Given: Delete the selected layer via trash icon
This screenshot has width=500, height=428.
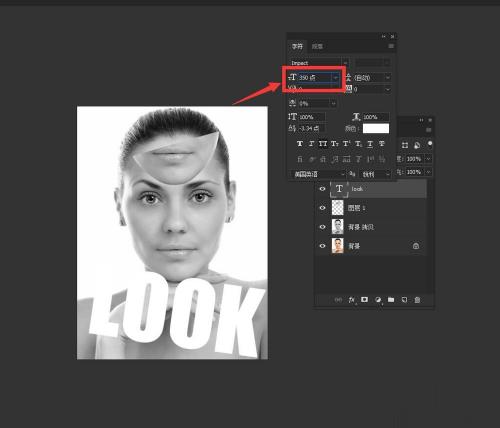Looking at the screenshot, I should pos(417,300).
